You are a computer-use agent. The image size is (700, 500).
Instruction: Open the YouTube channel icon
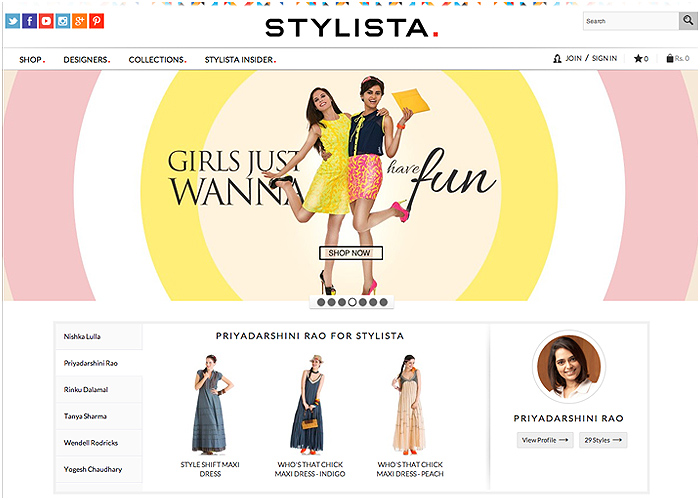(46, 21)
